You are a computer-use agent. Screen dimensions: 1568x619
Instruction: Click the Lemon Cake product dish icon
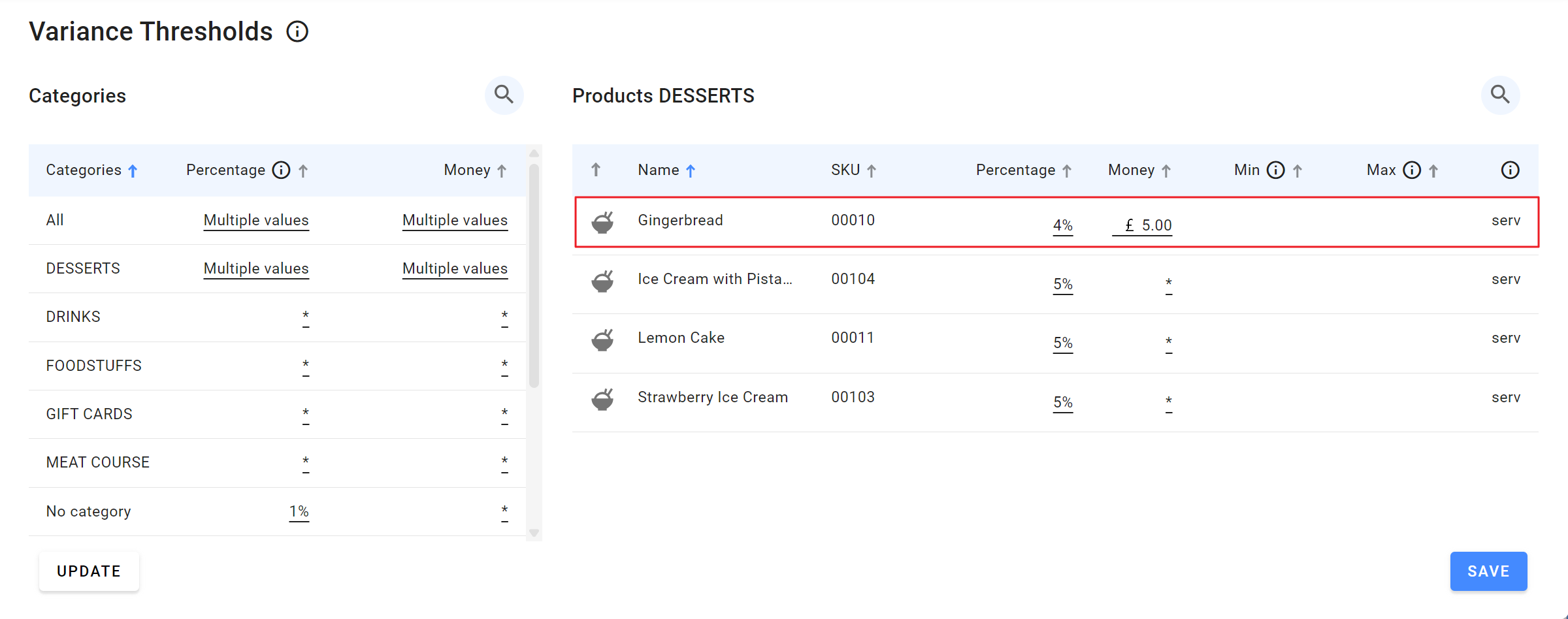602,340
